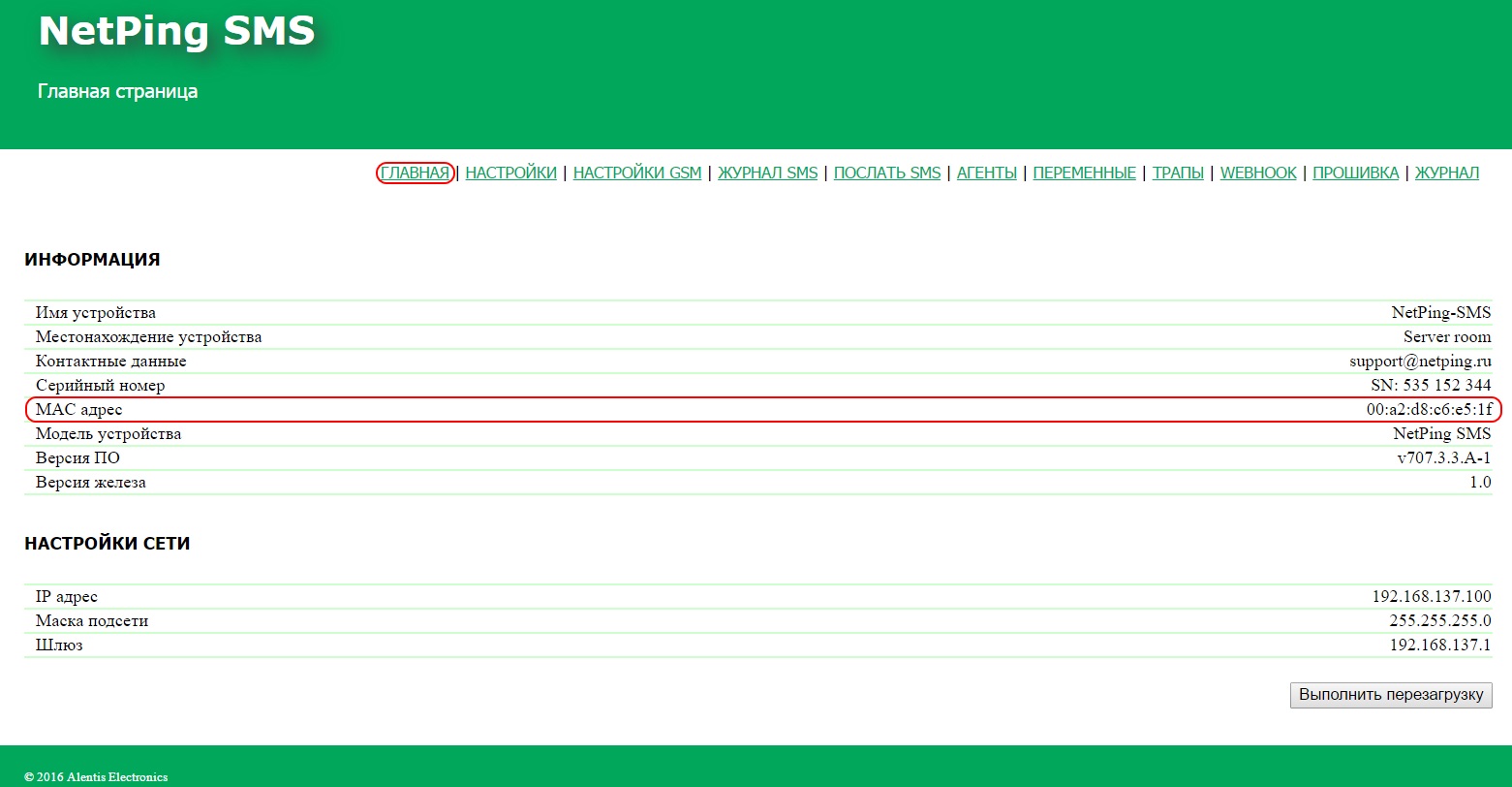Select the v707.3.3.A-1 firmware version
Image resolution: width=1512 pixels, height=787 pixels.
coord(1444,458)
